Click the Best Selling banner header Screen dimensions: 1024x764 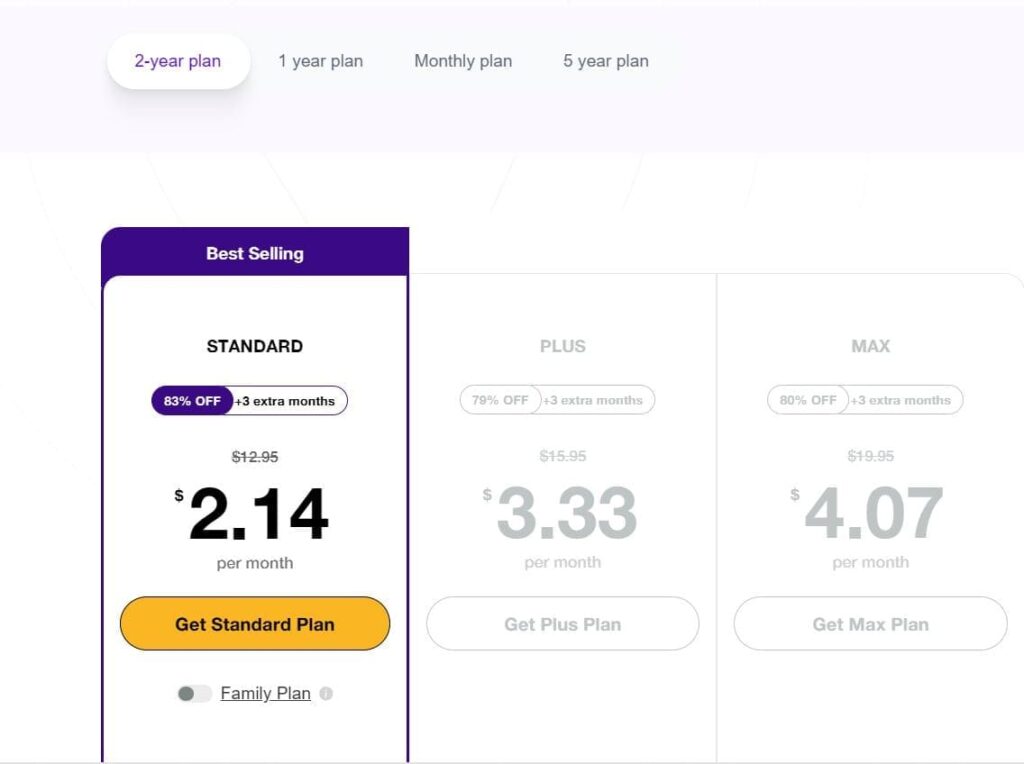[x=255, y=253]
